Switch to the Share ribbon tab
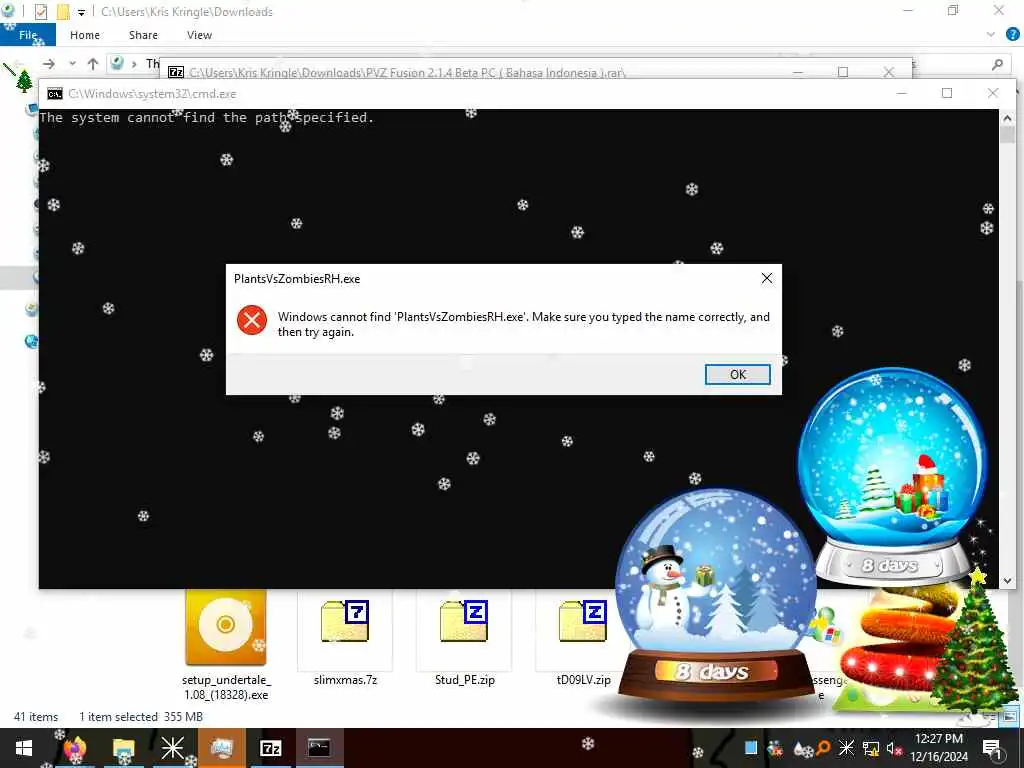1024x768 pixels. tap(143, 35)
